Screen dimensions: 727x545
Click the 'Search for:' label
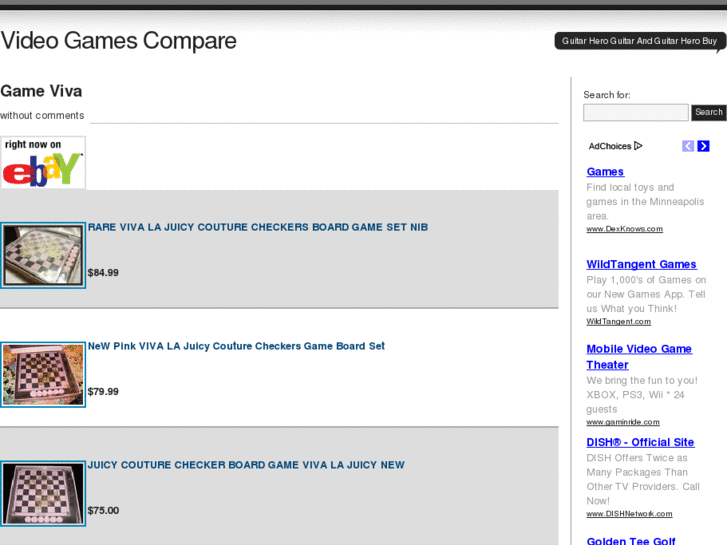[x=607, y=95]
